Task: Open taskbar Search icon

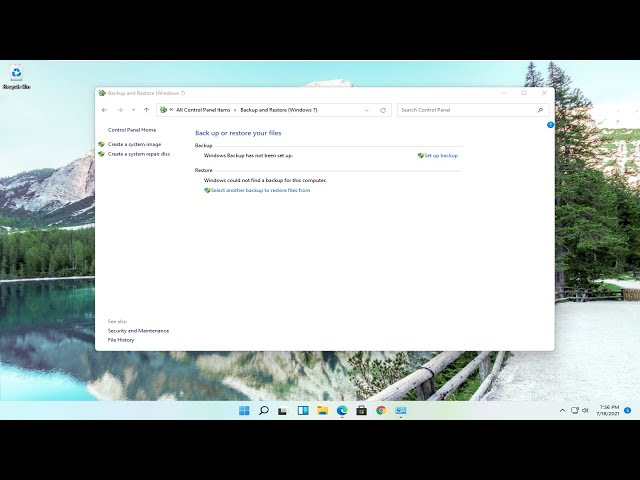Action: coord(264,410)
